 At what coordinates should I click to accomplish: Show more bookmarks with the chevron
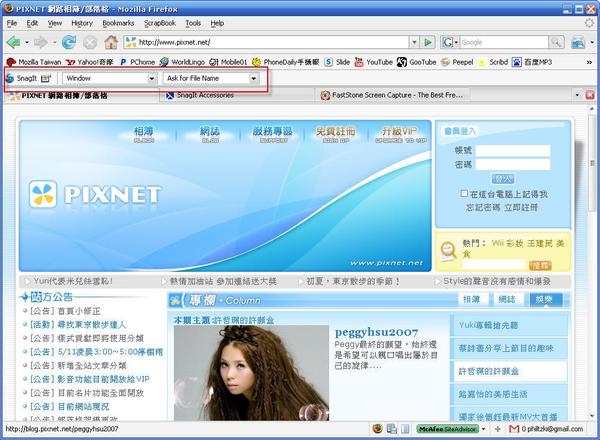[x=589, y=62]
